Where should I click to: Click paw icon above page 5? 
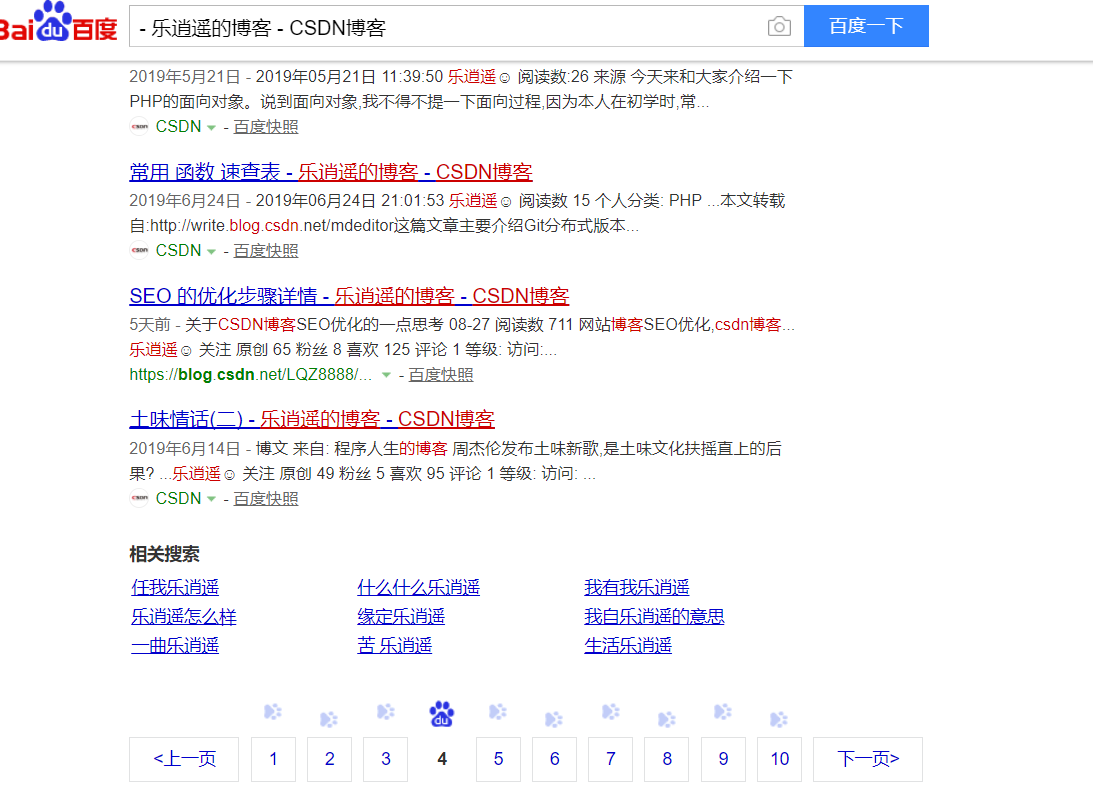click(498, 711)
